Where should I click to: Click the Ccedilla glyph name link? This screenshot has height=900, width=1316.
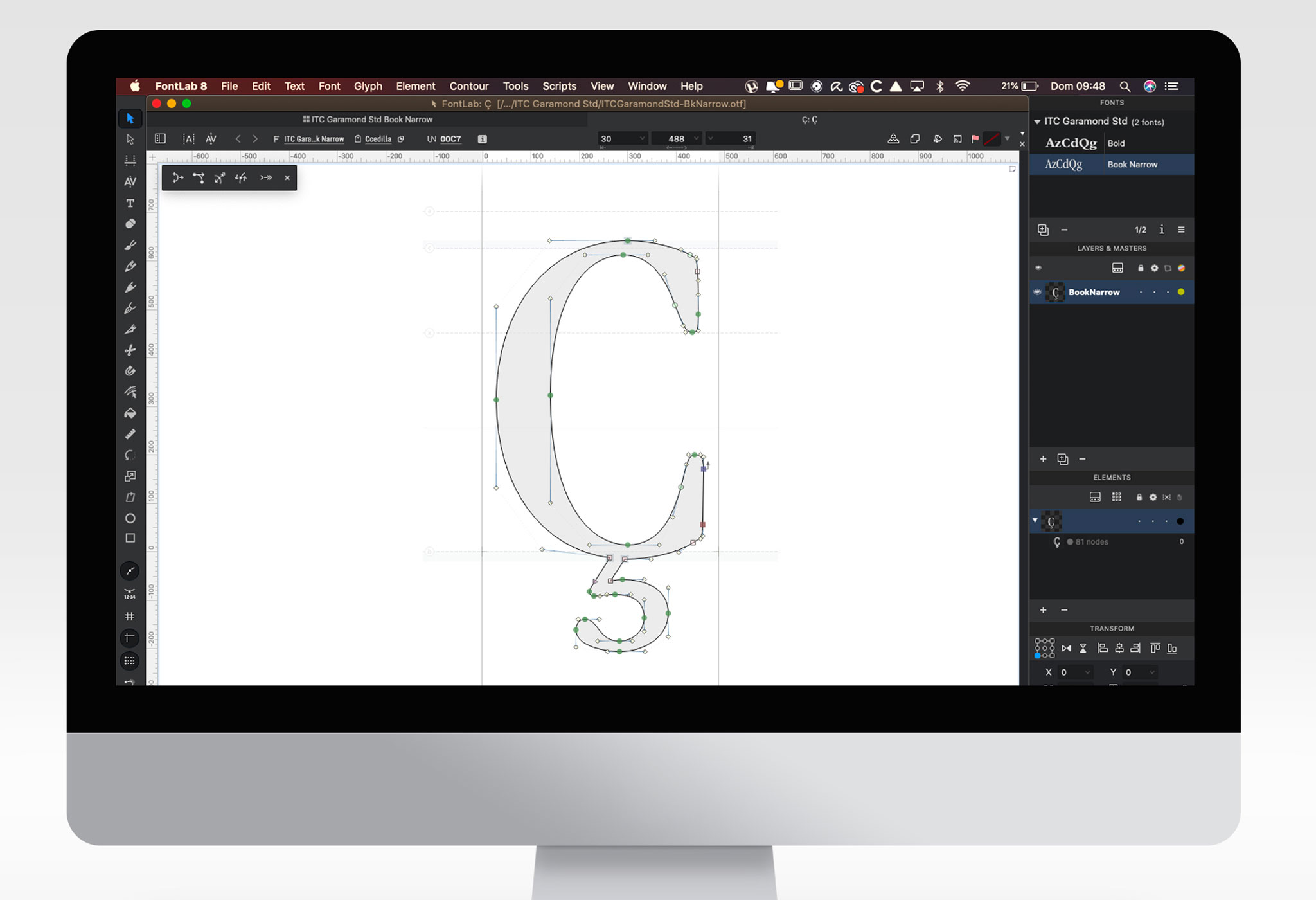[378, 139]
